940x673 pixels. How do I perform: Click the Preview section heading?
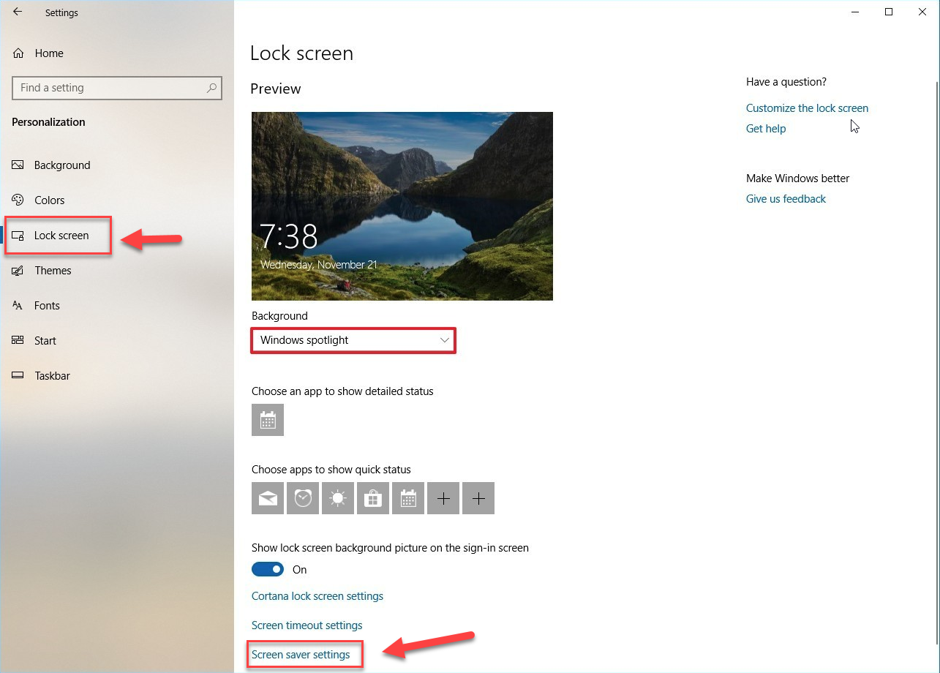click(275, 89)
